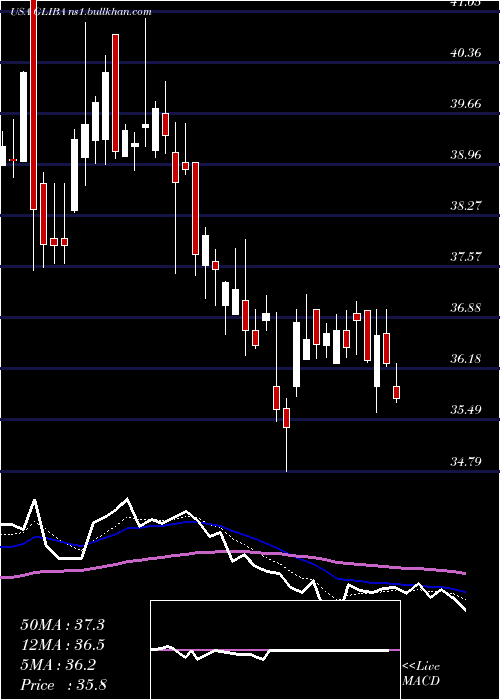
Task: Click the 34.79 price axis label
Action: 466,461
